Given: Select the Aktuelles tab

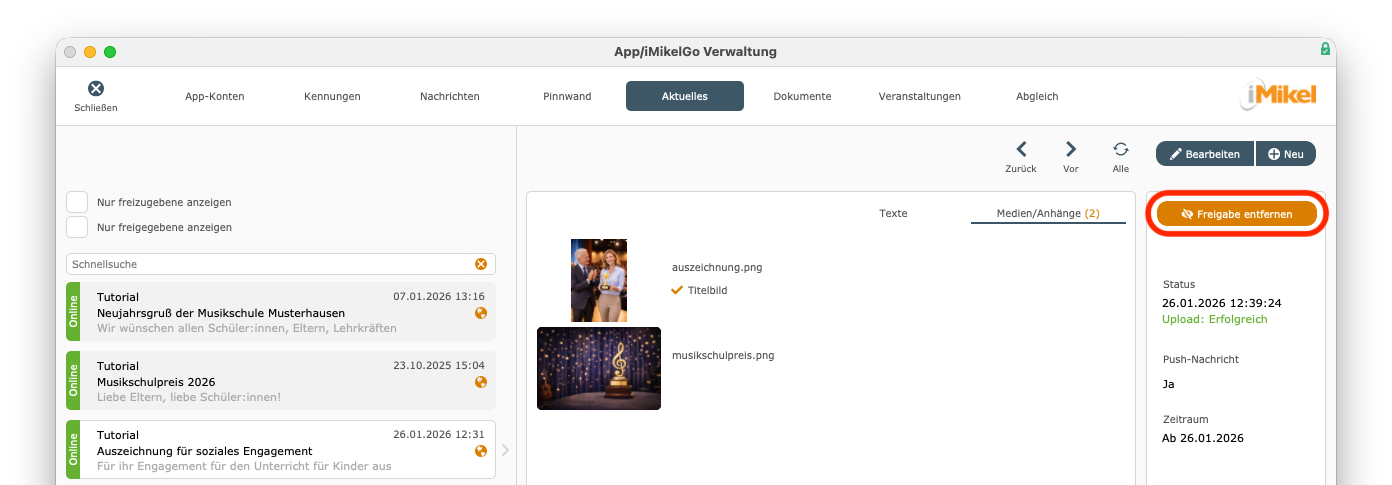Looking at the screenshot, I should click(x=685, y=96).
